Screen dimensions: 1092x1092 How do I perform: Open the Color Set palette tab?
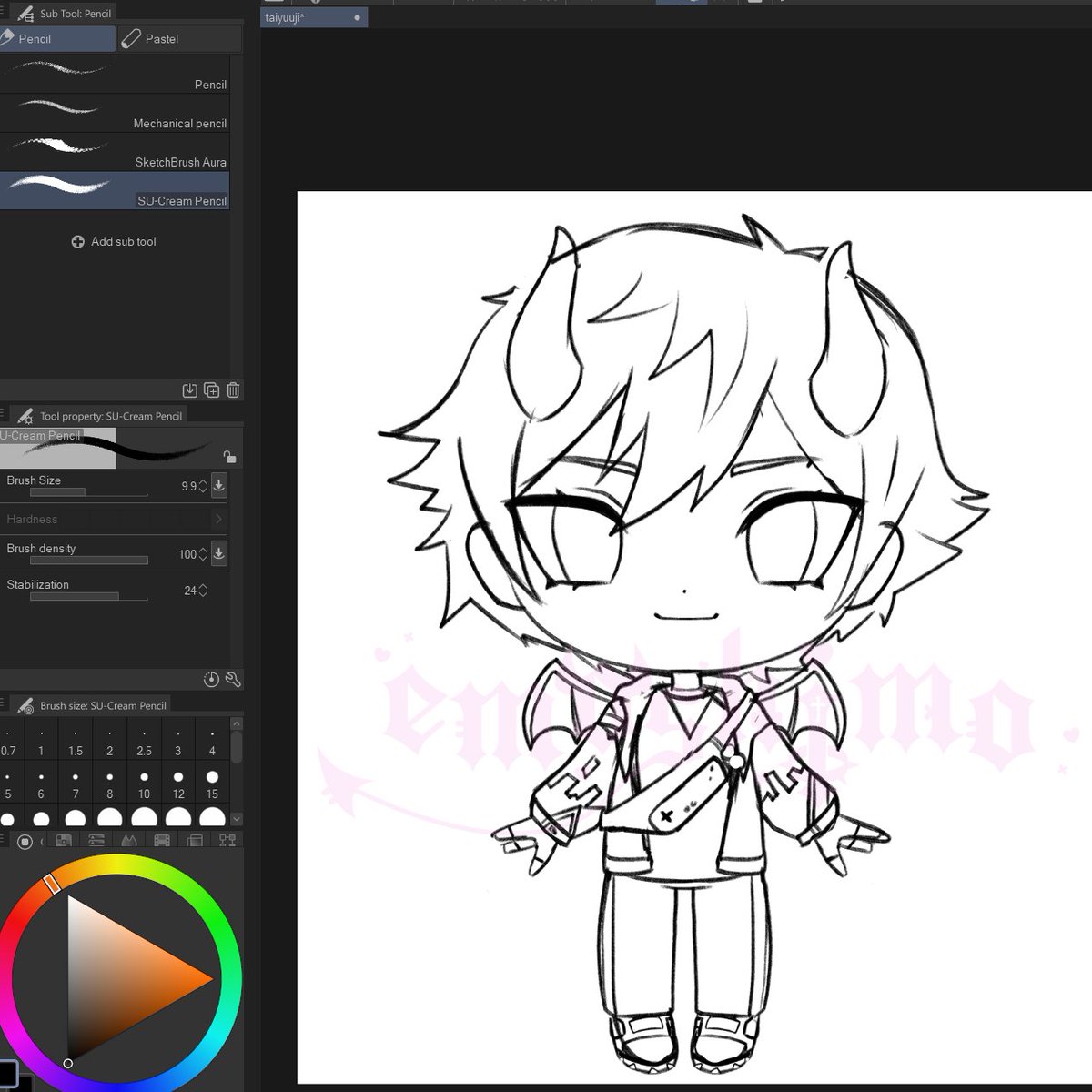64,841
